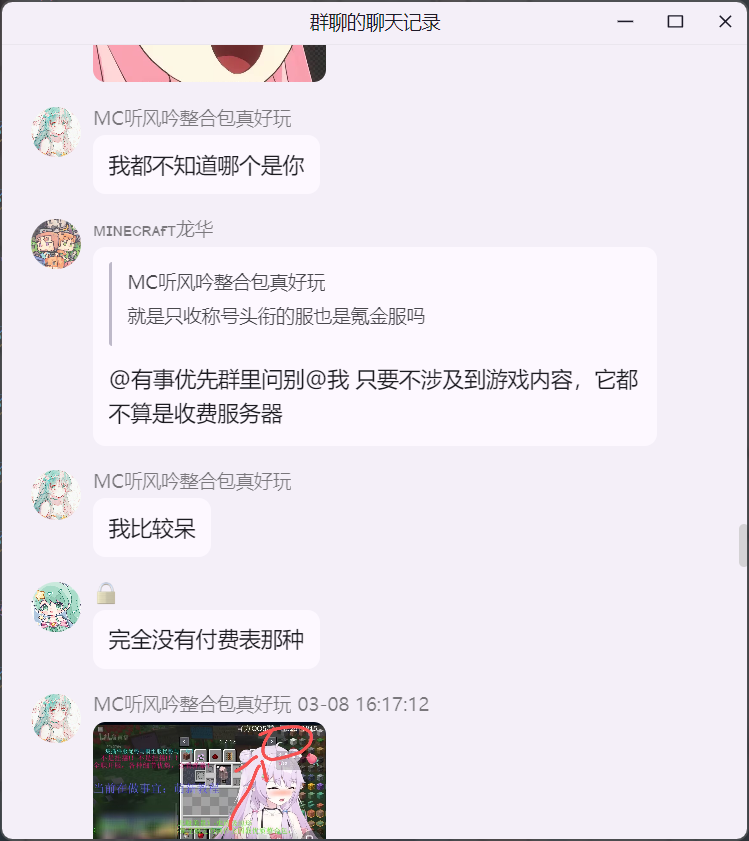This screenshot has height=841, width=749.
Task: Select the 完全没有付费表那种 message bubble
Action: (207, 639)
